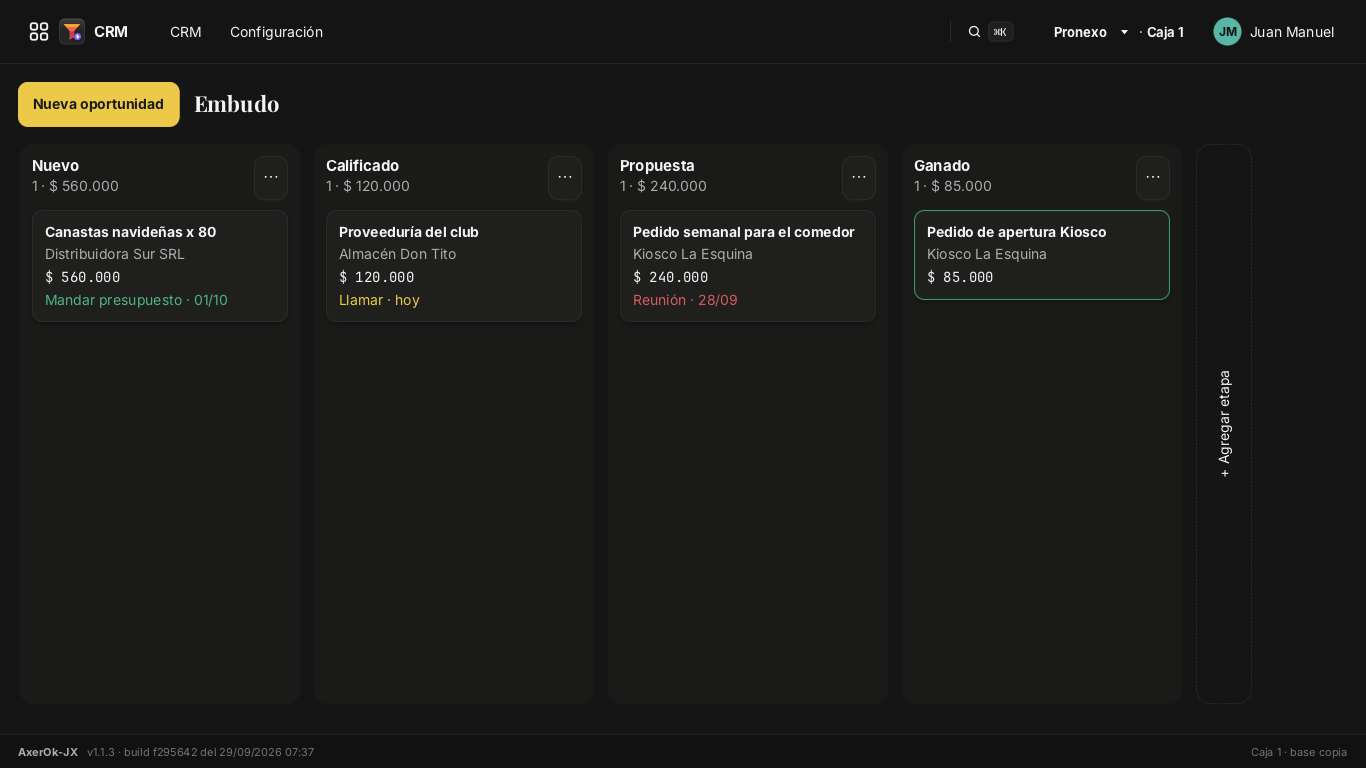Open the Ganado column options menu
This screenshot has width=1366, height=768.
[x=1153, y=177]
